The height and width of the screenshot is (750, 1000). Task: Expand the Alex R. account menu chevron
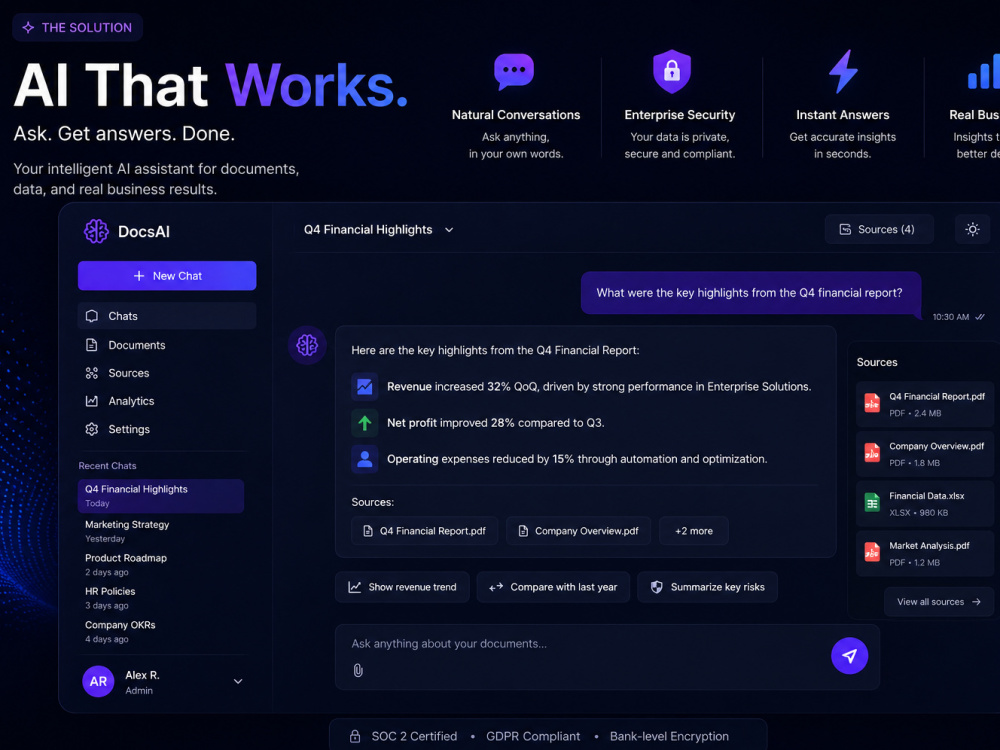[238, 681]
